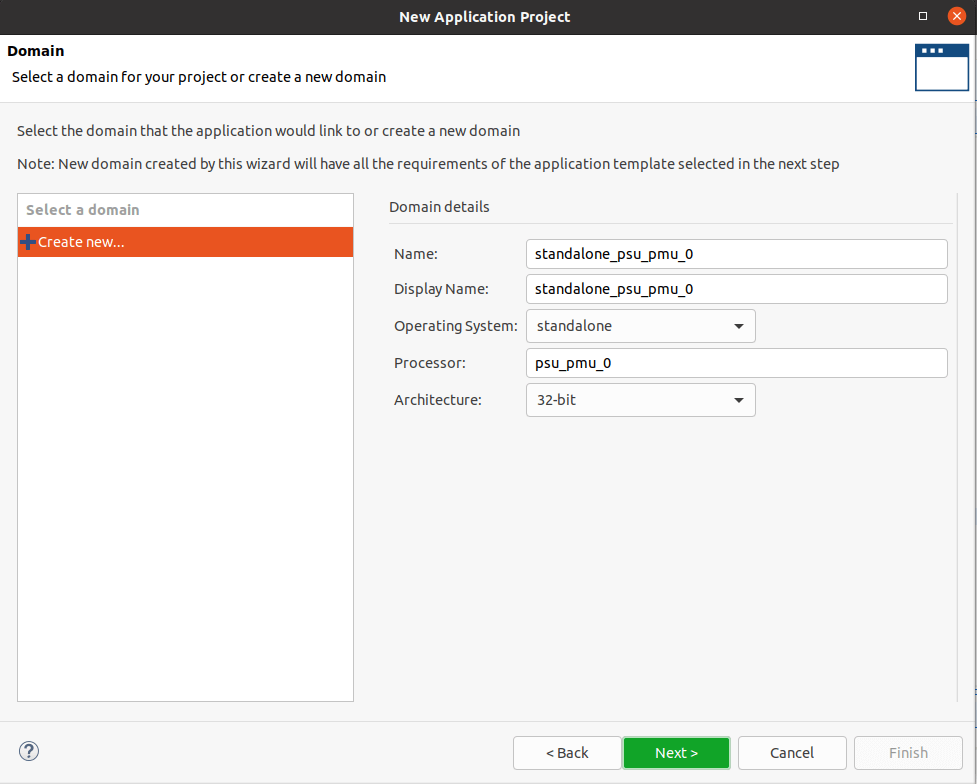Click the New Application Project title bar

[x=485, y=16]
